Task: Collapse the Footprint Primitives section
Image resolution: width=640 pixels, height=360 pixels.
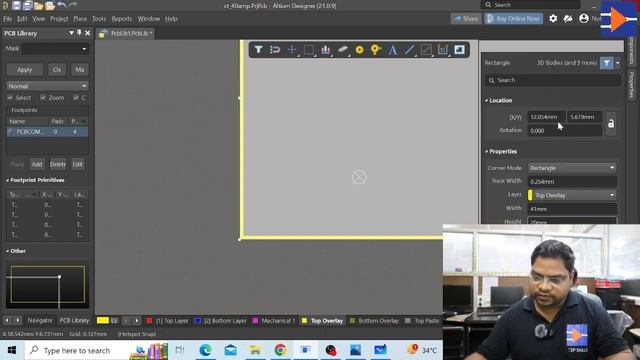Action: [7, 180]
